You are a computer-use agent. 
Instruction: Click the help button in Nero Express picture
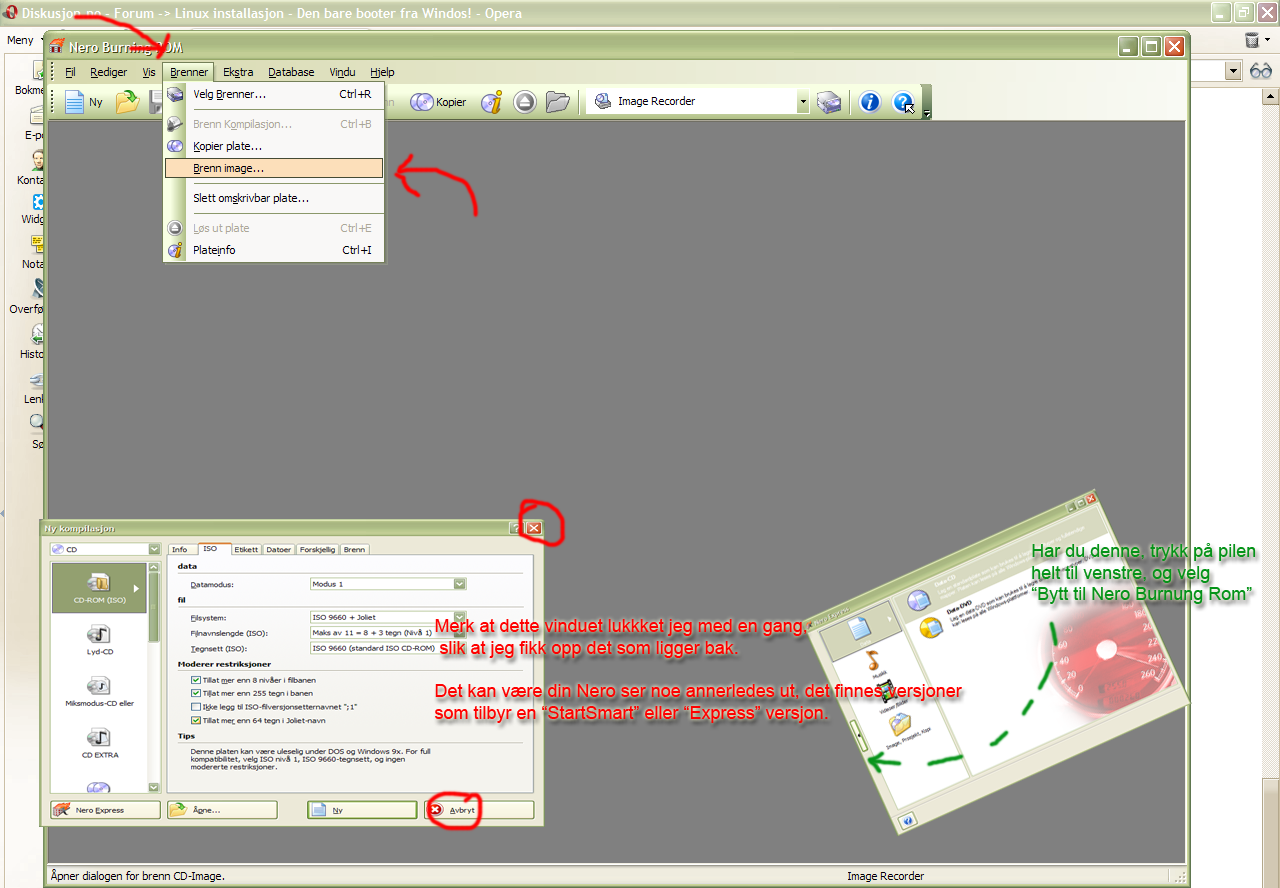click(909, 820)
